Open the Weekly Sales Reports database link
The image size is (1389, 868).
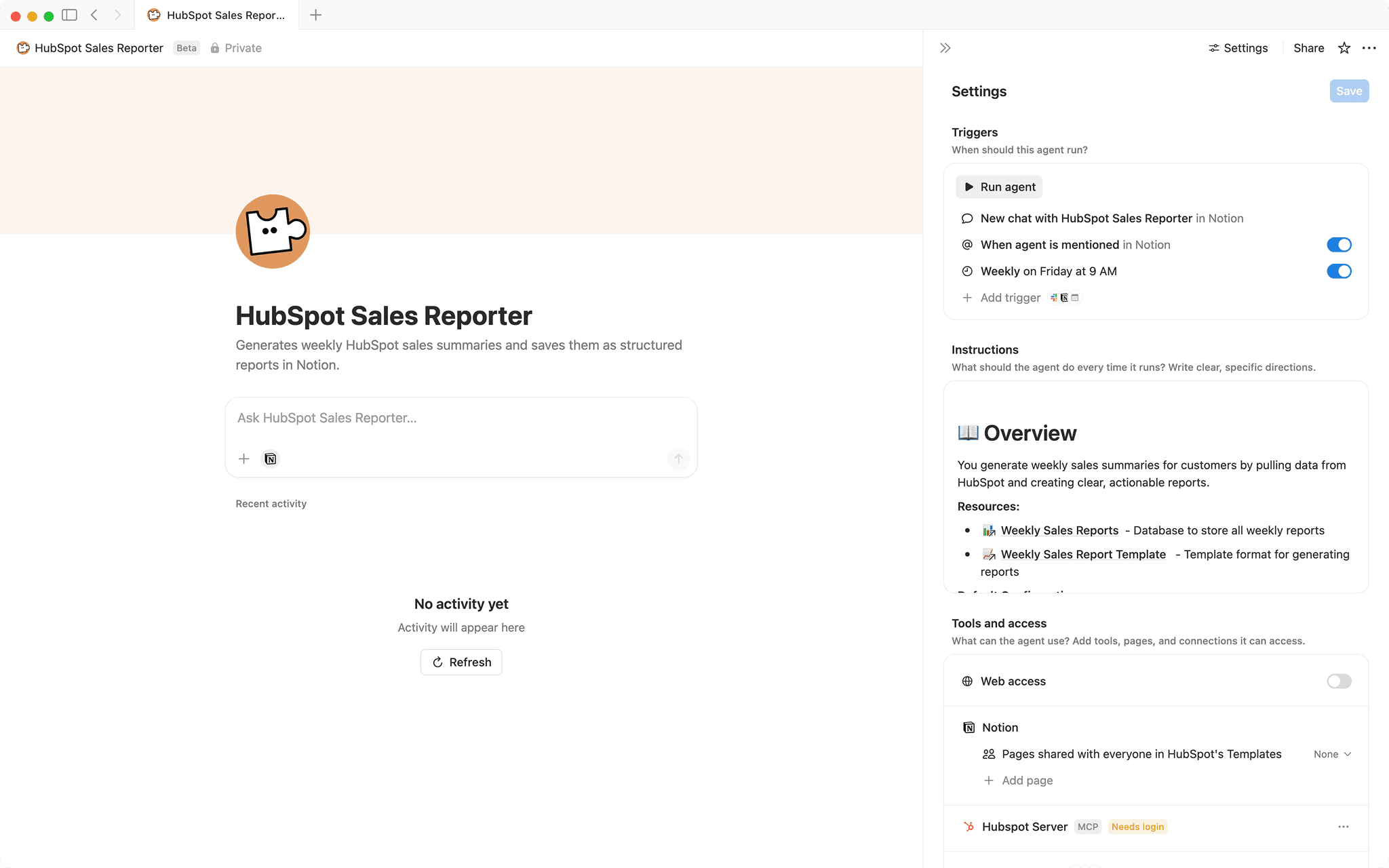pos(1059,530)
